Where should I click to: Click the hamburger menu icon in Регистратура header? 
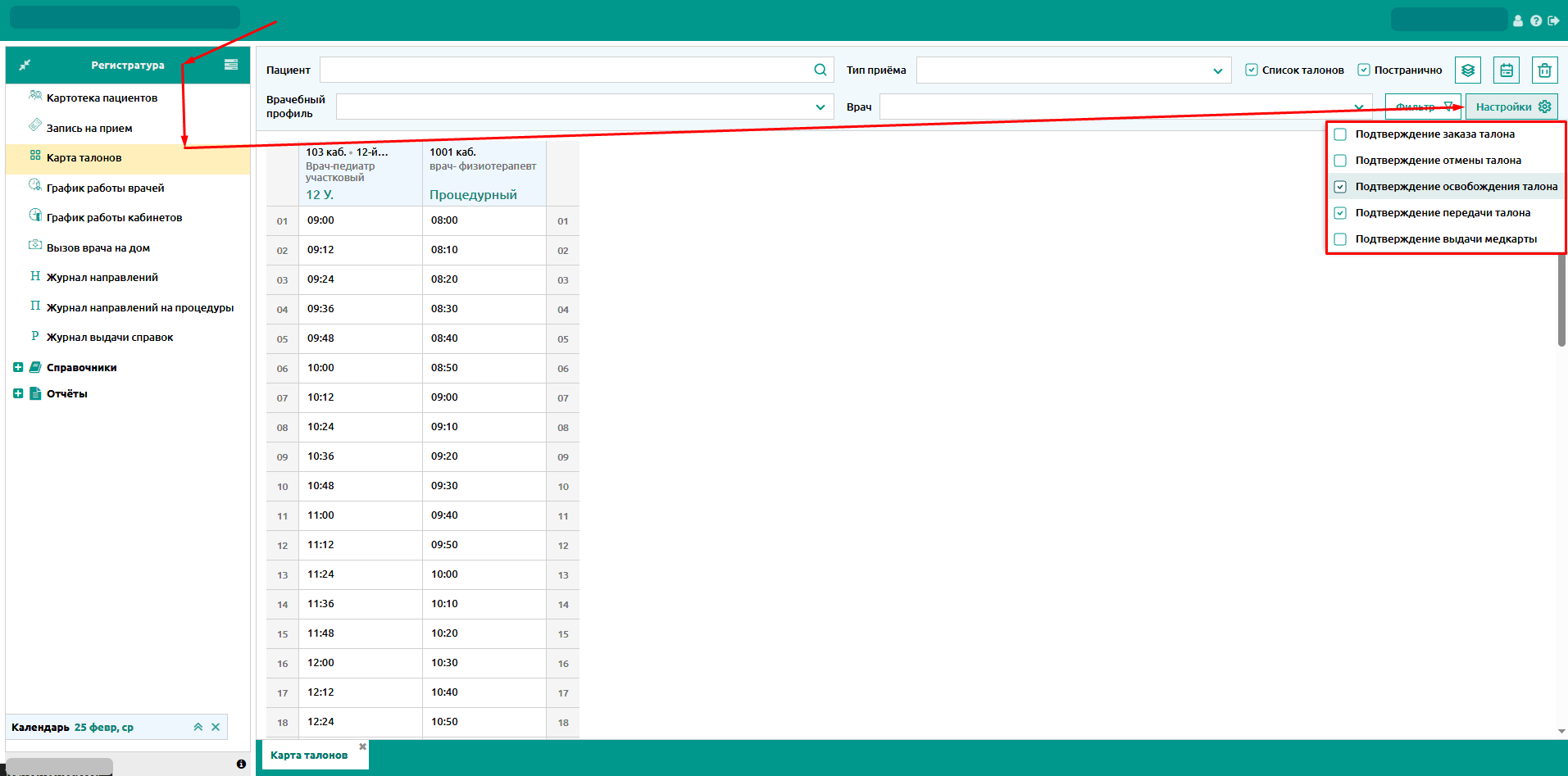point(231,65)
